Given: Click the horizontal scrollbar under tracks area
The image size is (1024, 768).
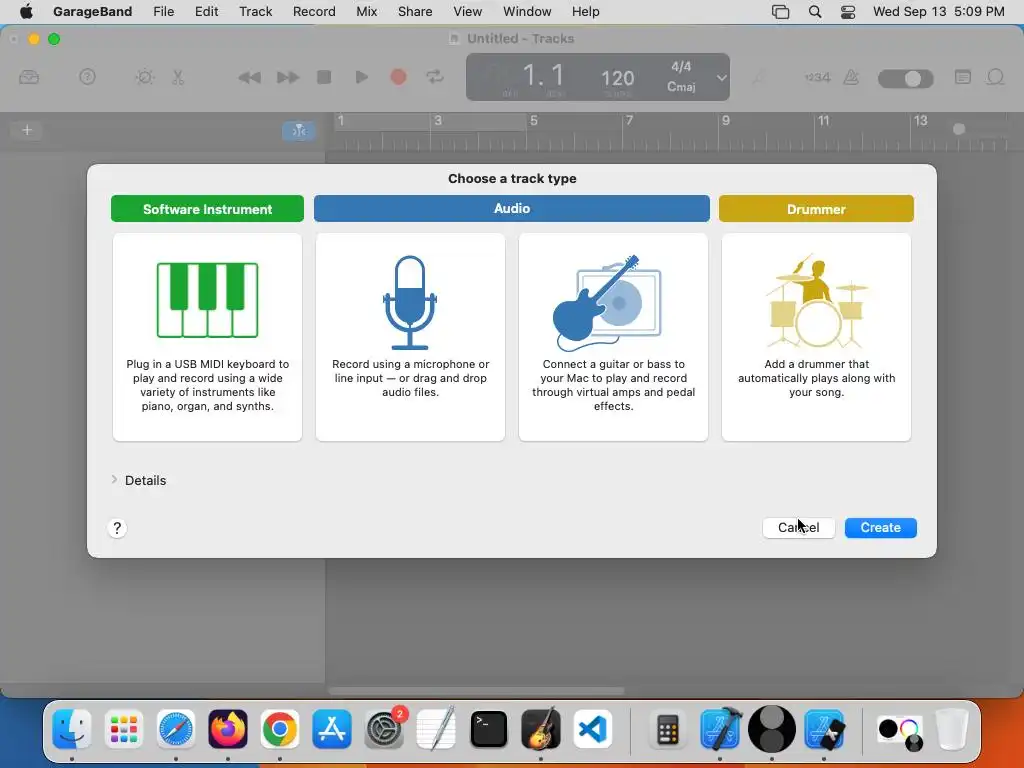Looking at the screenshot, I should [x=476, y=691].
